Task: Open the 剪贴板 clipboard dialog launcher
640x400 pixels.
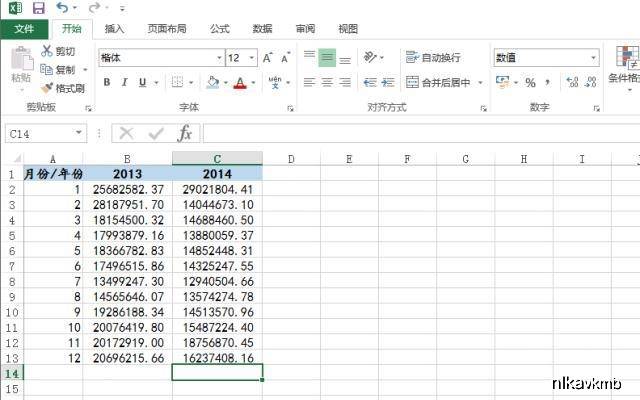Action: (x=88, y=108)
